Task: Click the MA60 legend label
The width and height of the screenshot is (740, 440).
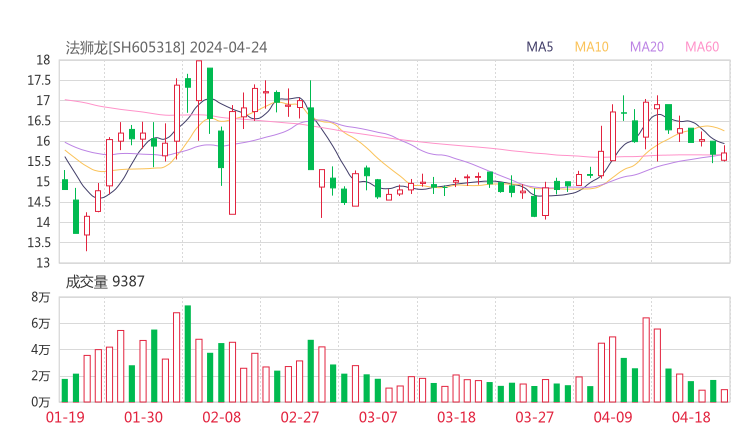Action: (x=702, y=47)
